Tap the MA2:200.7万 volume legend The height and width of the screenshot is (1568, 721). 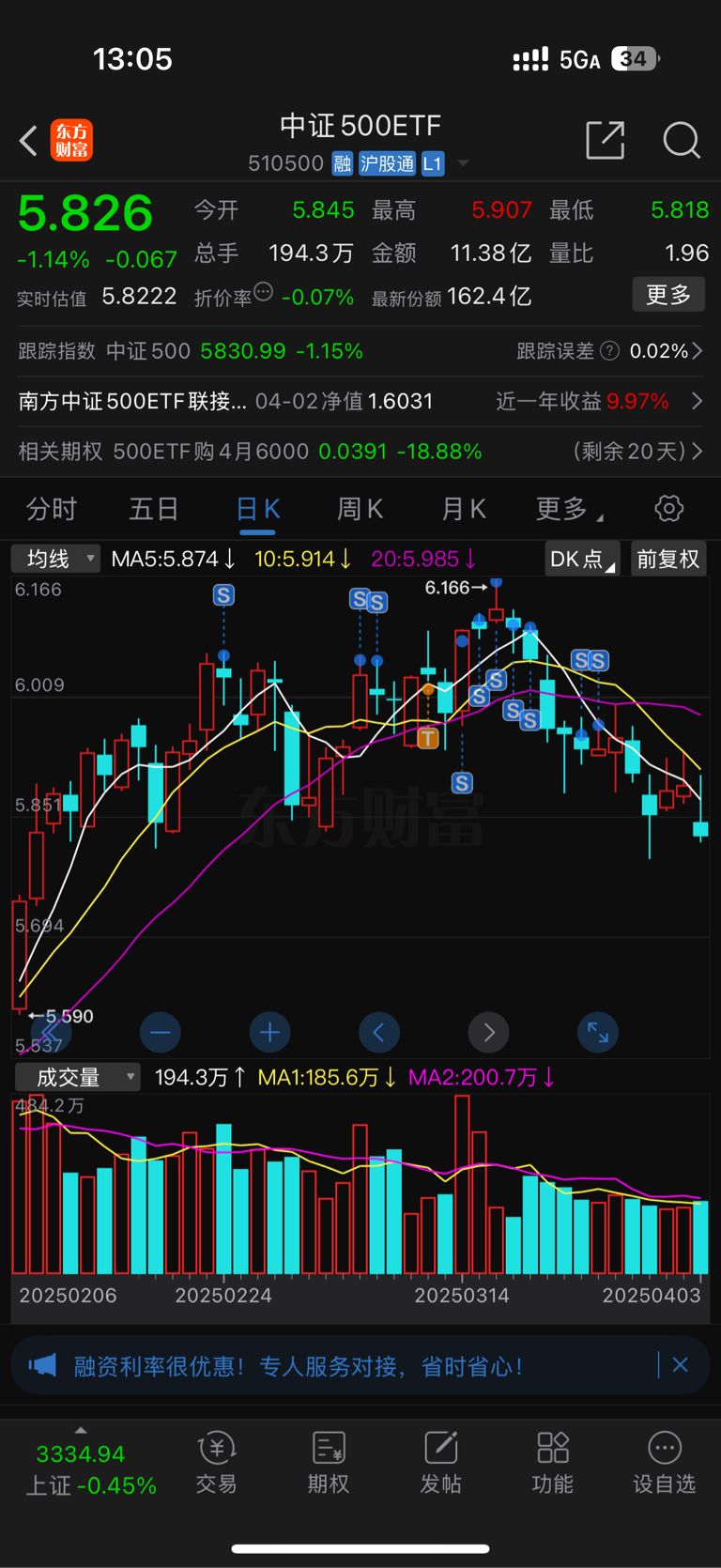(x=482, y=1077)
